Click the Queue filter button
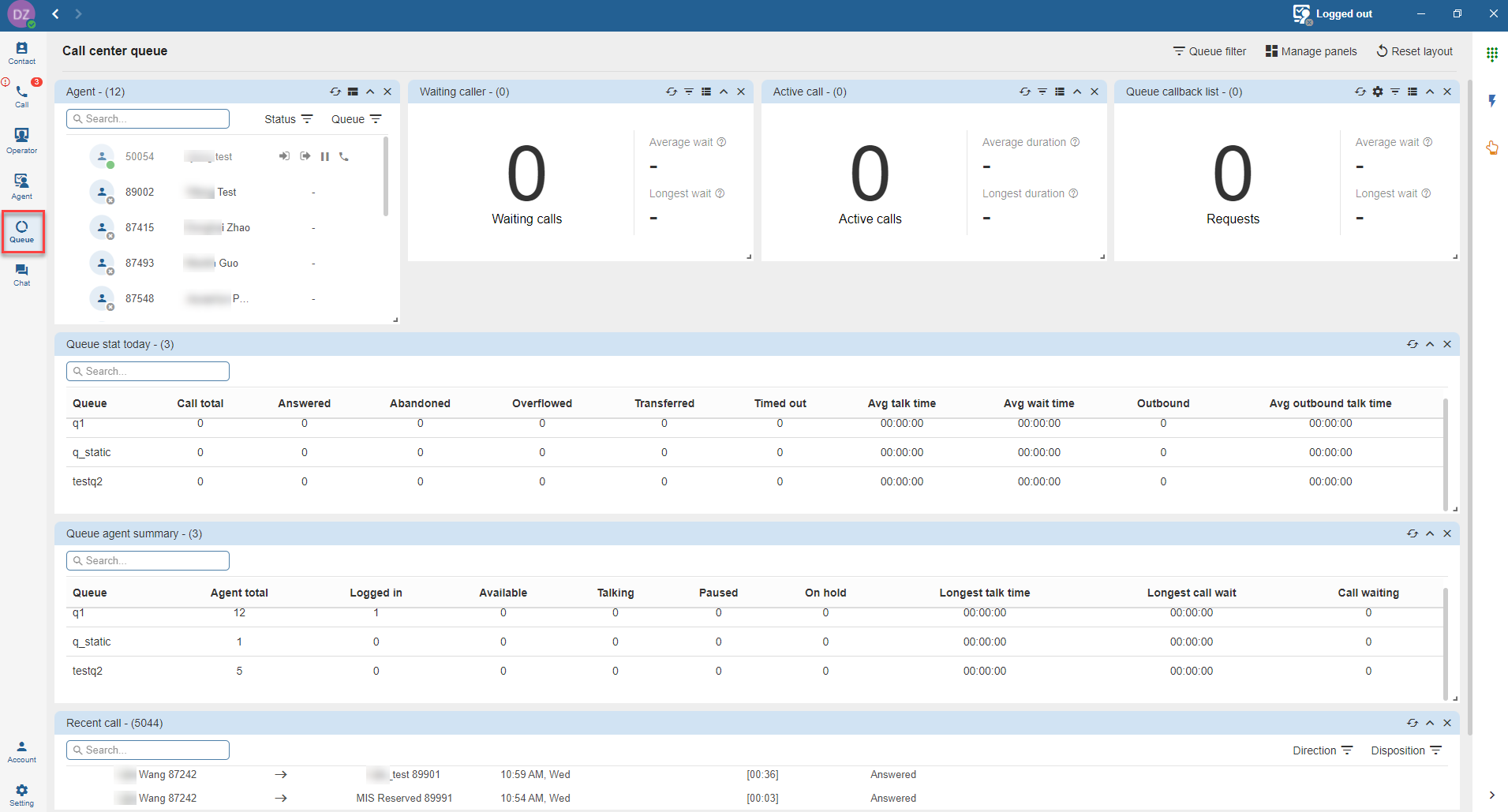1508x812 pixels. coord(1210,51)
